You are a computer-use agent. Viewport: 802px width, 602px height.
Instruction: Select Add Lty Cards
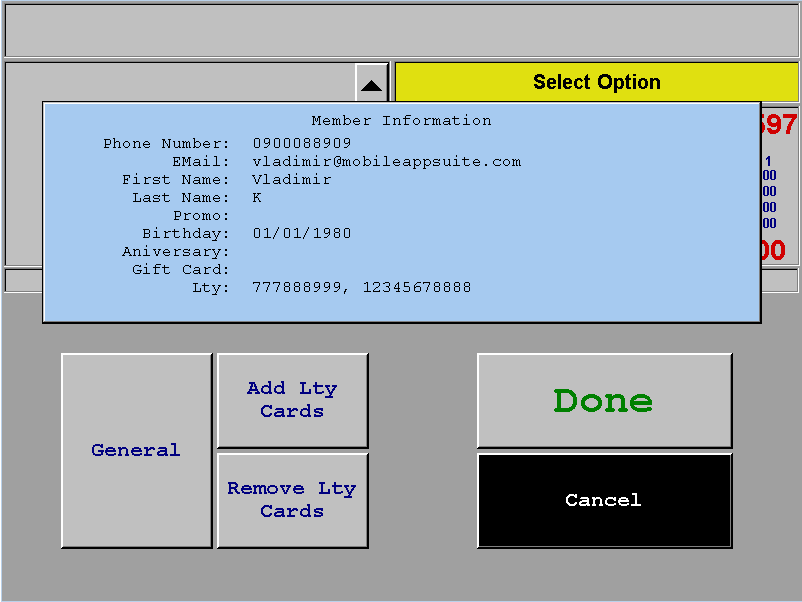click(x=292, y=400)
